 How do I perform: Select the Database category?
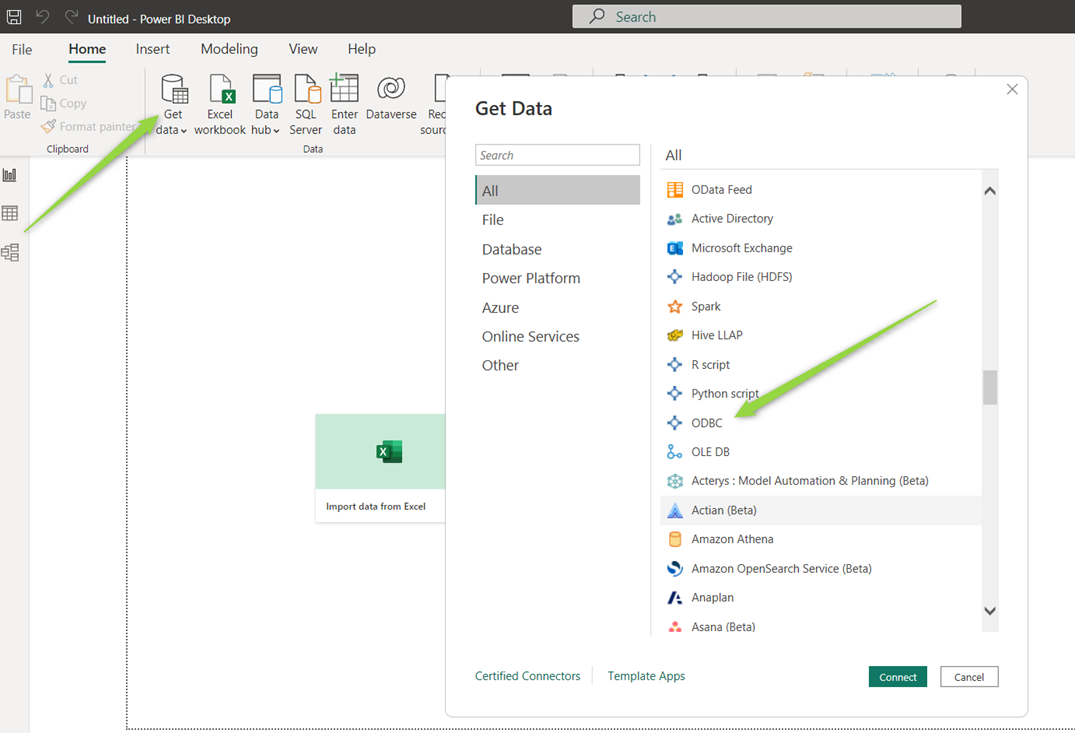[x=557, y=250]
